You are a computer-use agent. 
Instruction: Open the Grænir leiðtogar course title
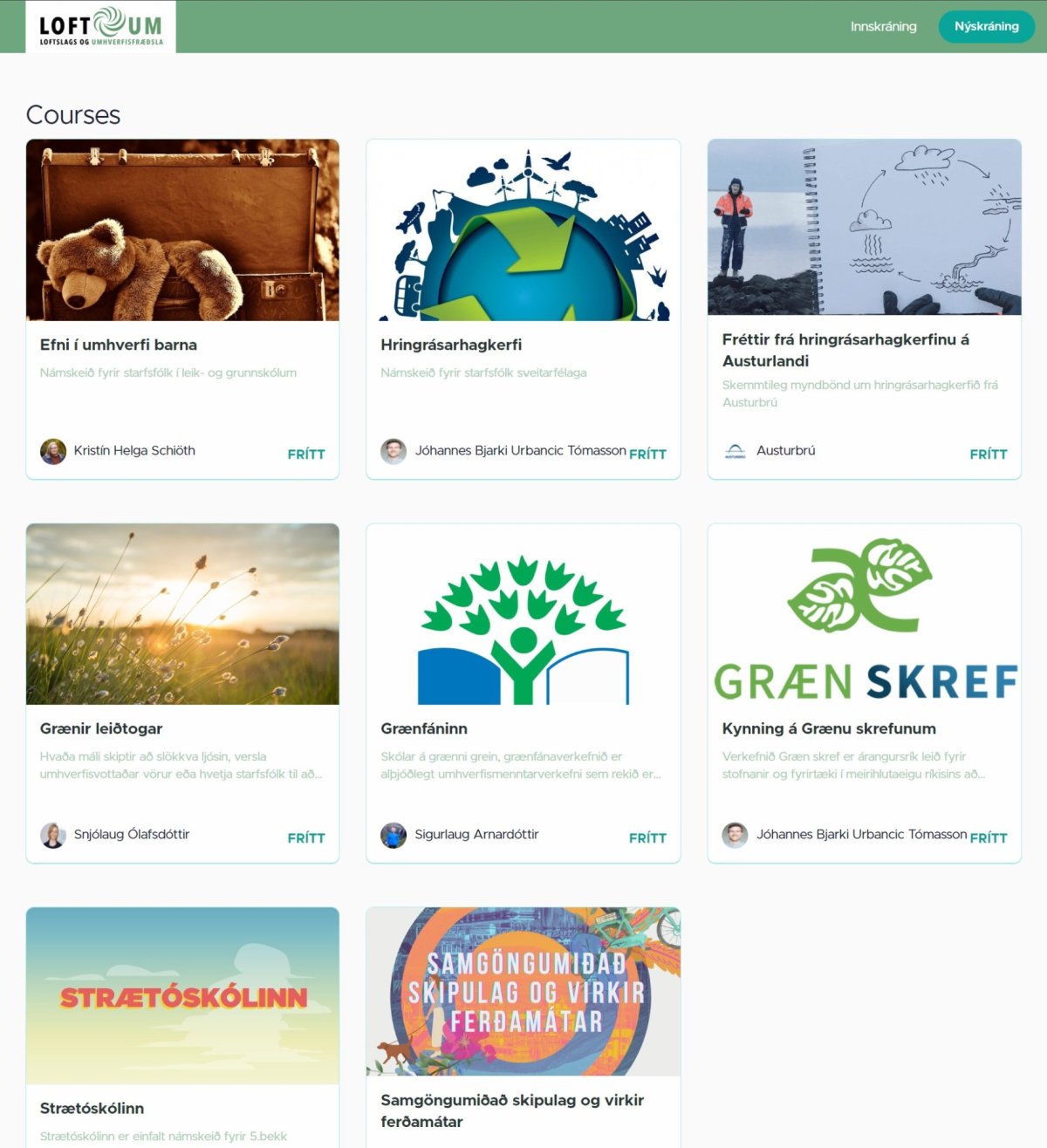pos(101,728)
